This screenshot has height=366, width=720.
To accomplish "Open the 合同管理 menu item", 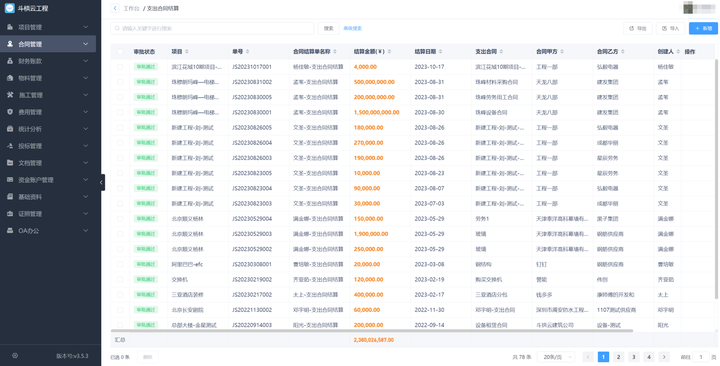I will (x=48, y=44).
